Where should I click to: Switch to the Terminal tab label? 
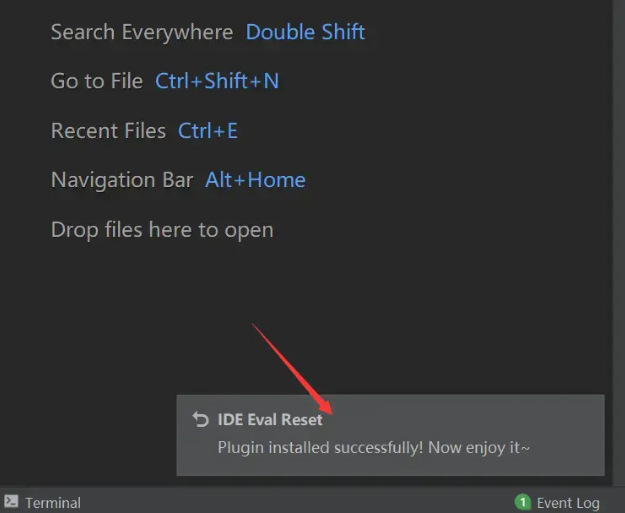tap(53, 503)
